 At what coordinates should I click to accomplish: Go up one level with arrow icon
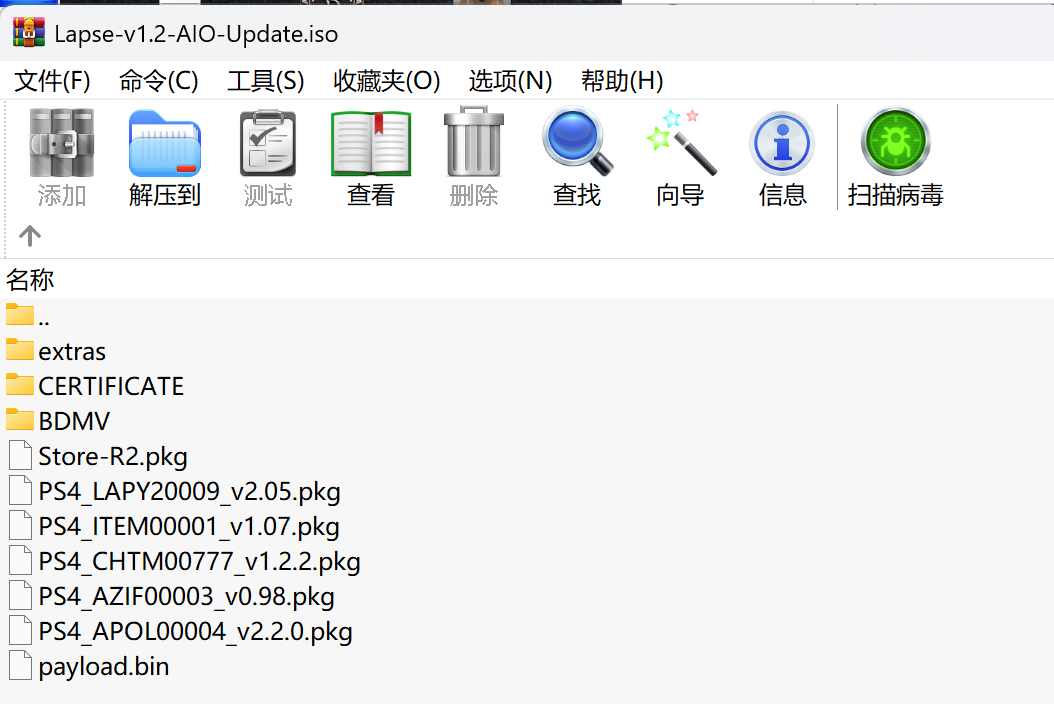tap(30, 235)
